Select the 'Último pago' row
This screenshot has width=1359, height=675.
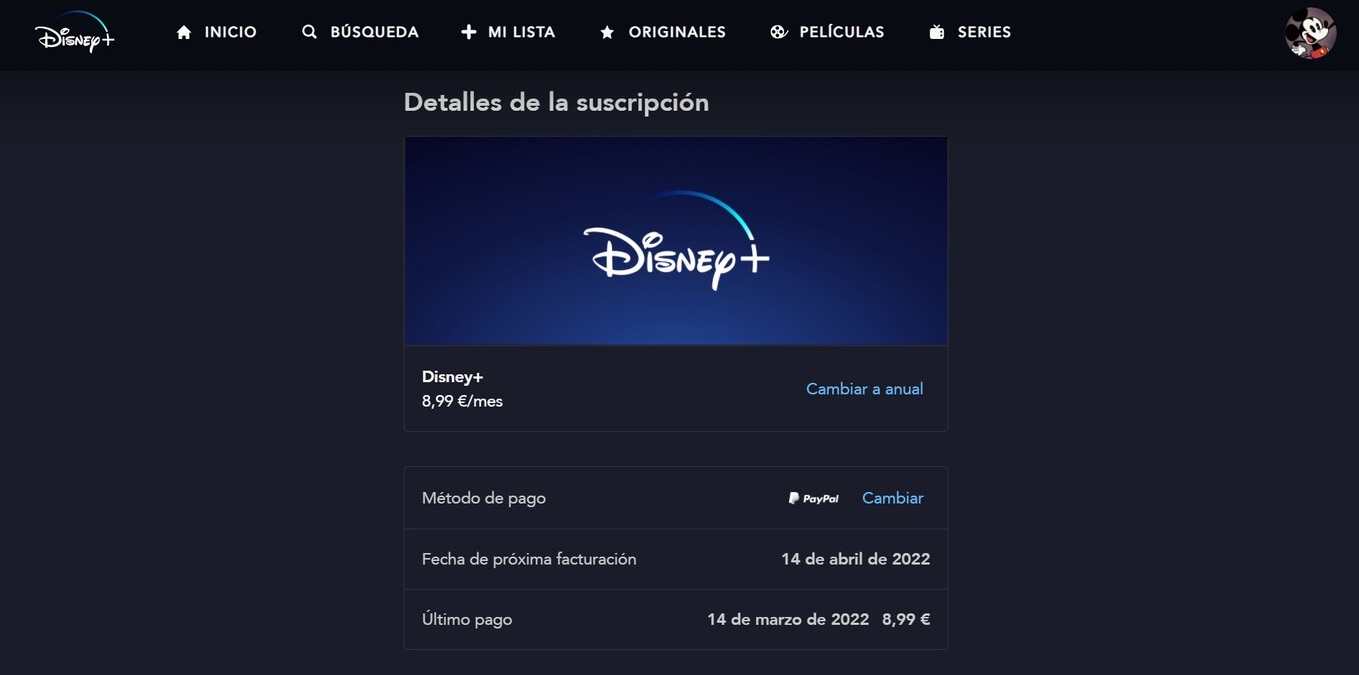(x=675, y=619)
